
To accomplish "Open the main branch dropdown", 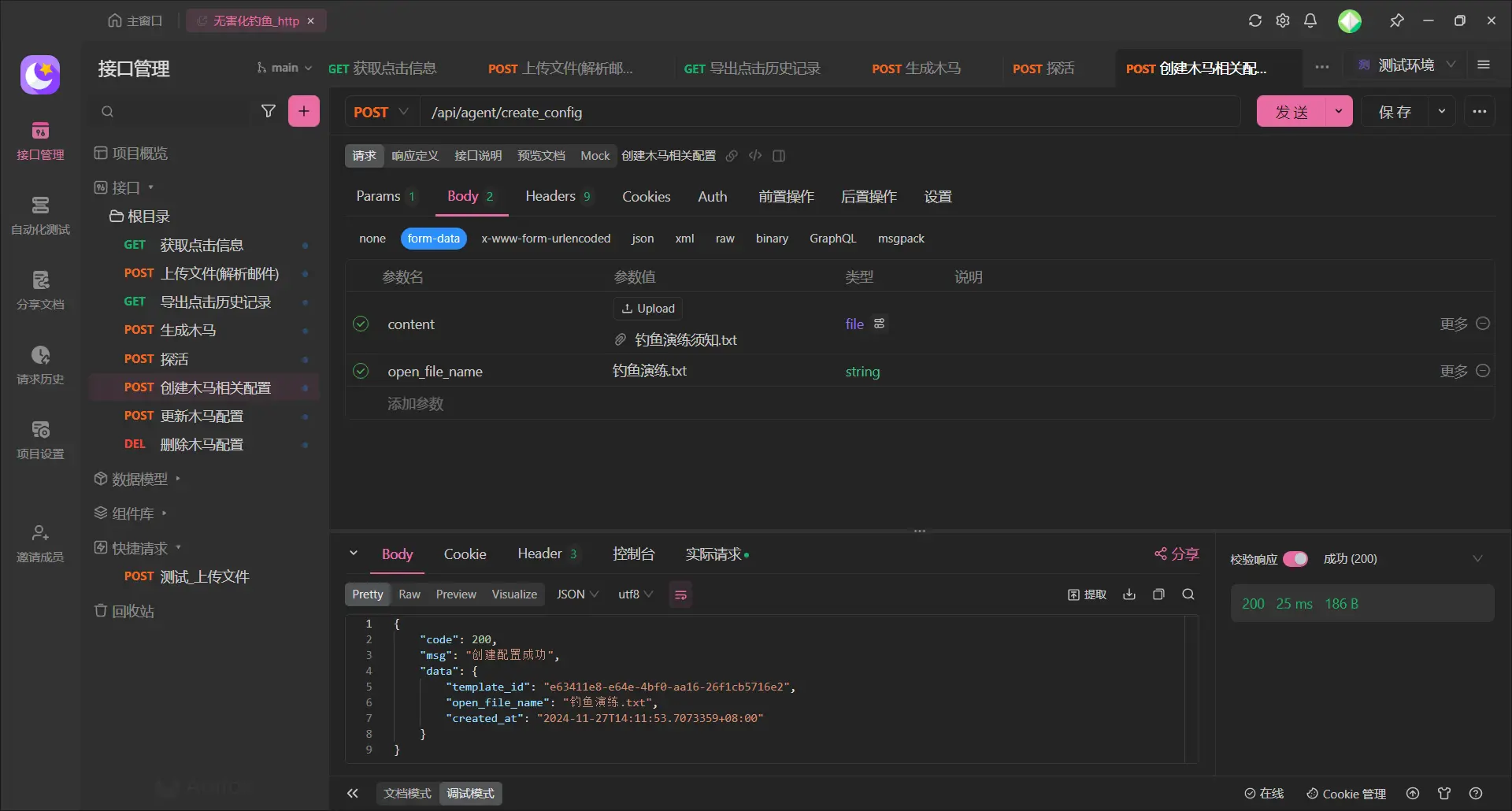I will (x=283, y=68).
